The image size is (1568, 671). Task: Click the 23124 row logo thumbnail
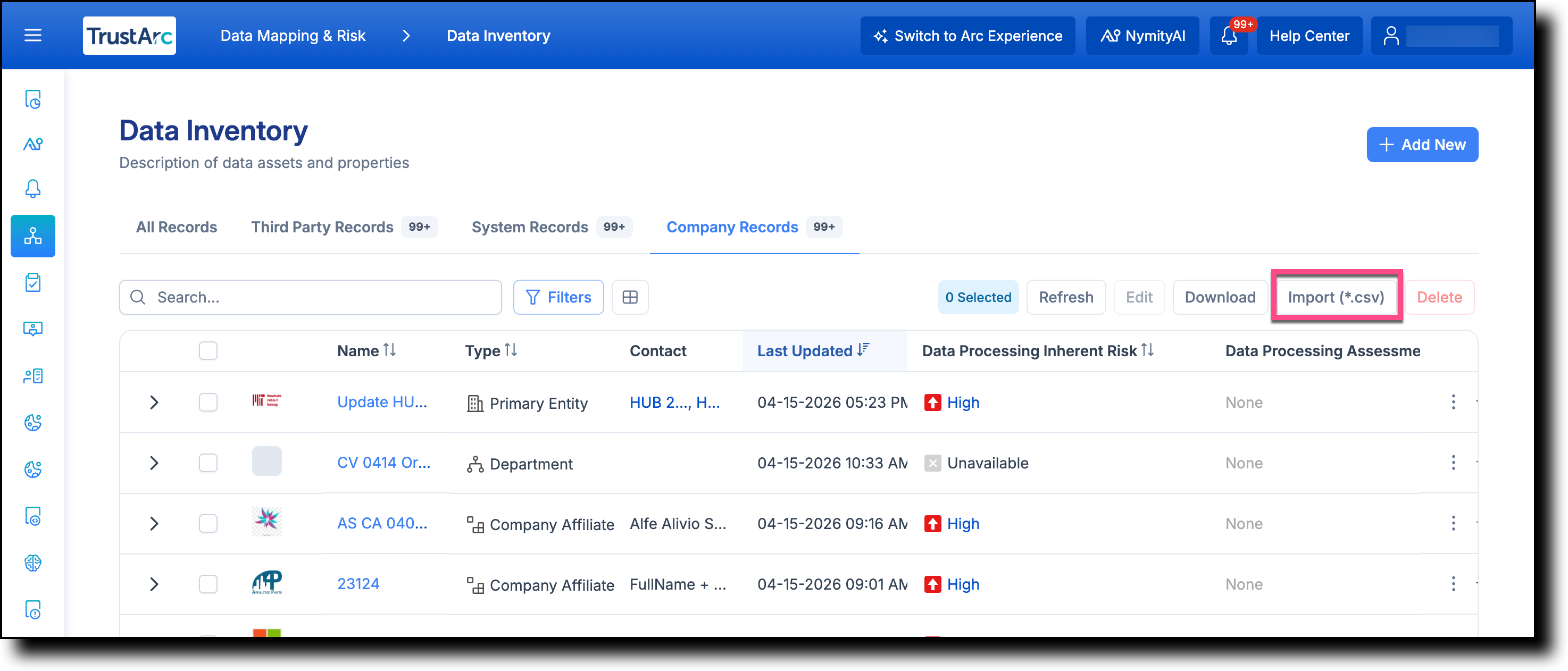[266, 582]
